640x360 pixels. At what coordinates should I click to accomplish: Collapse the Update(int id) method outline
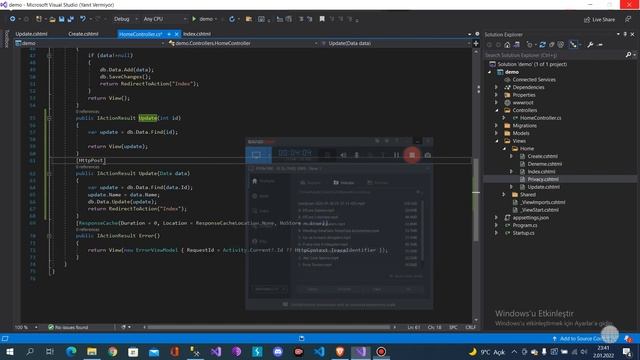click(x=49, y=118)
